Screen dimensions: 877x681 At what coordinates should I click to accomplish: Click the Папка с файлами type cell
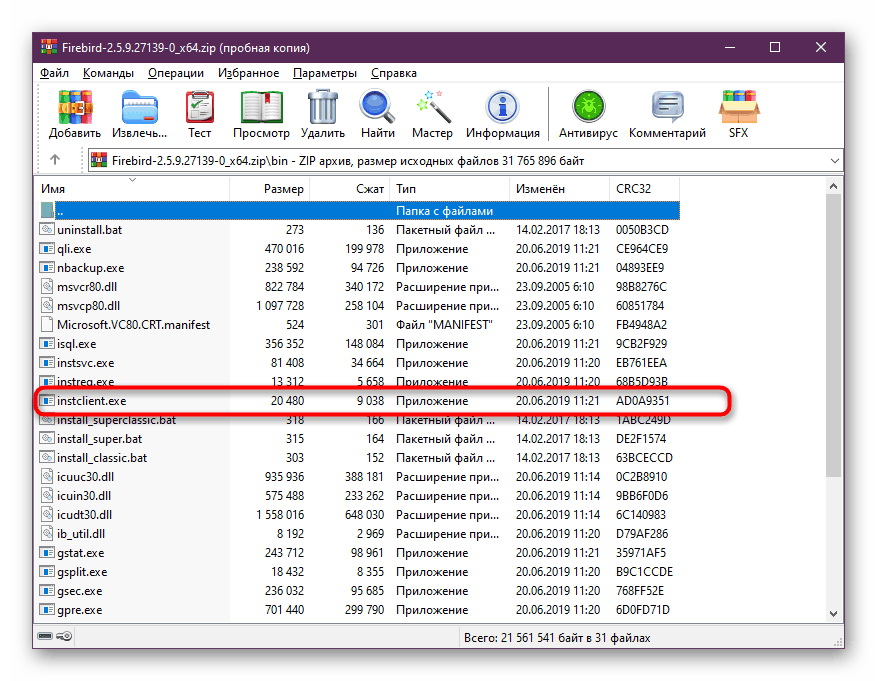click(x=445, y=211)
